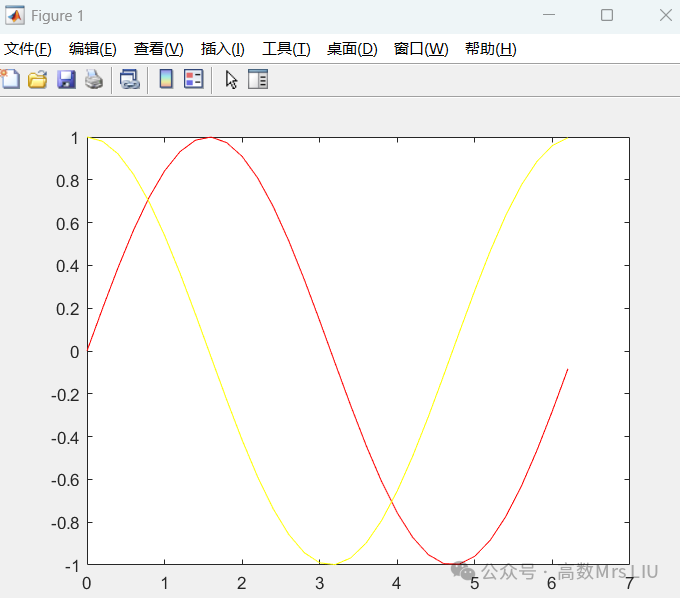
Task: Click the y-axis tick label -0.2
Action: click(65, 395)
